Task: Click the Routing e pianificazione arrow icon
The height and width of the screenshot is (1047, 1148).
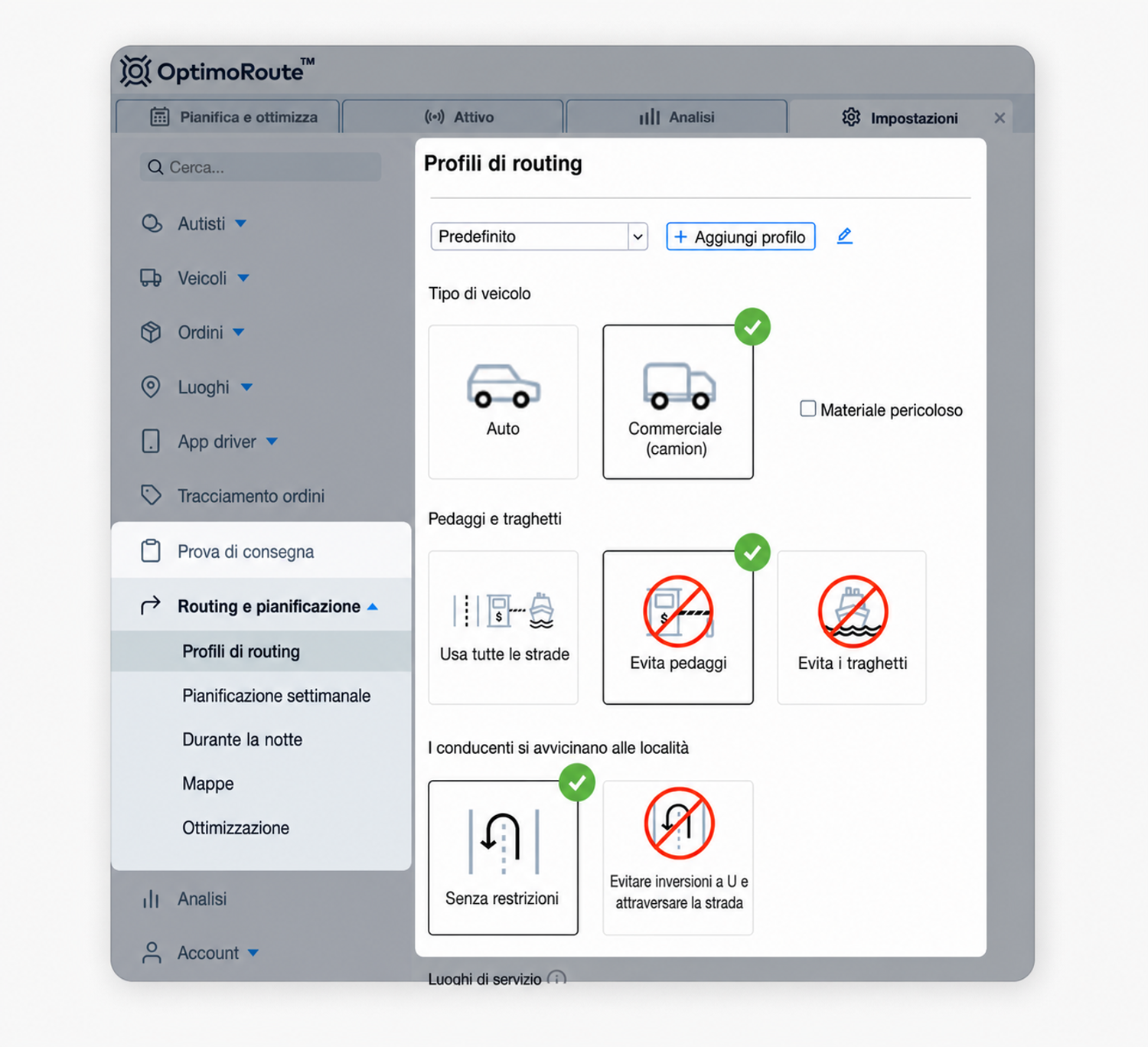Action: pos(151,605)
